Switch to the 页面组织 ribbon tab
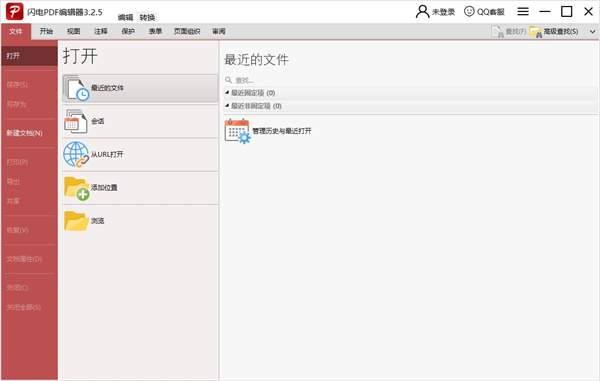 [x=187, y=31]
